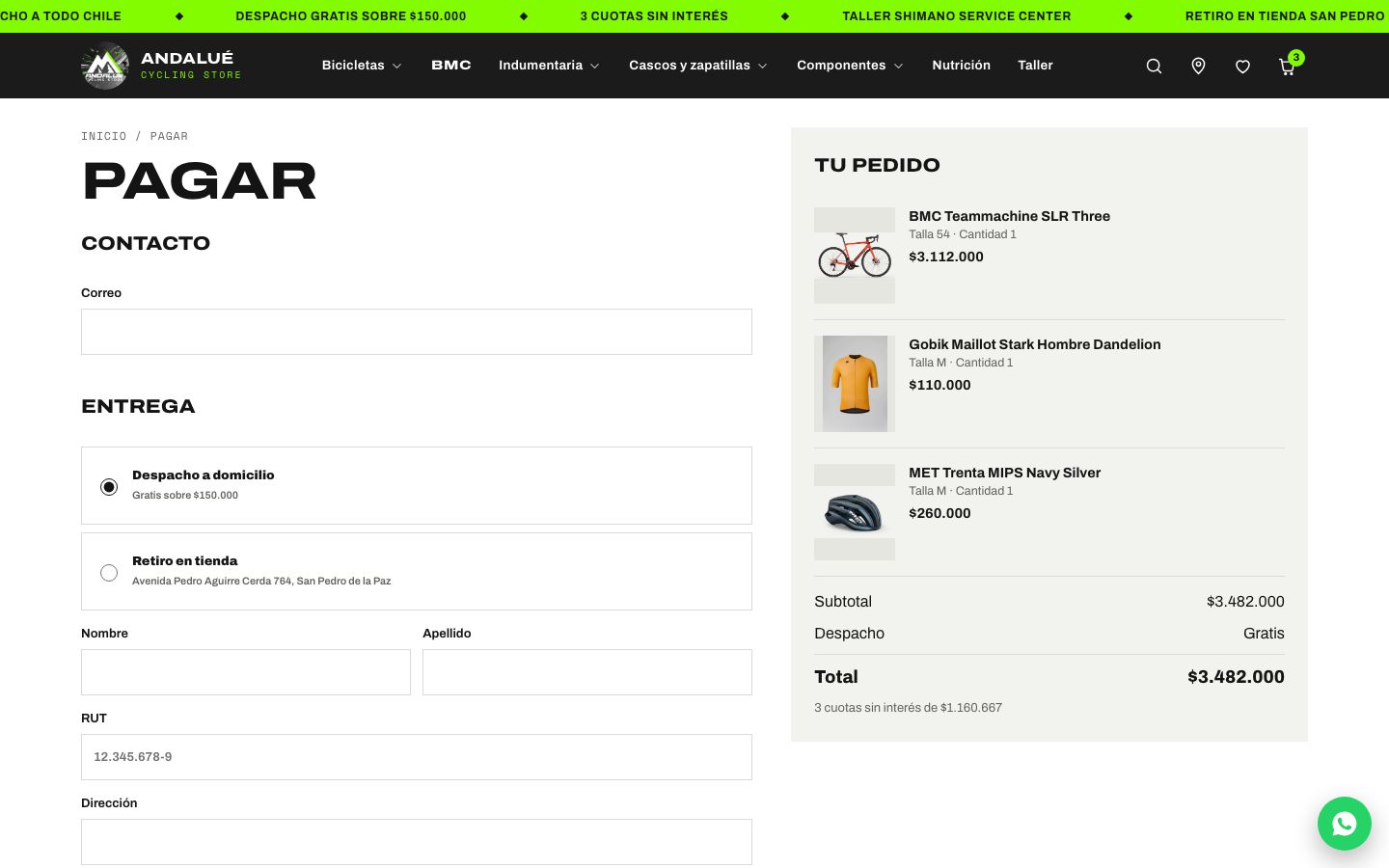1389x868 pixels.
Task: Open the BMC menu item
Action: pos(451,66)
